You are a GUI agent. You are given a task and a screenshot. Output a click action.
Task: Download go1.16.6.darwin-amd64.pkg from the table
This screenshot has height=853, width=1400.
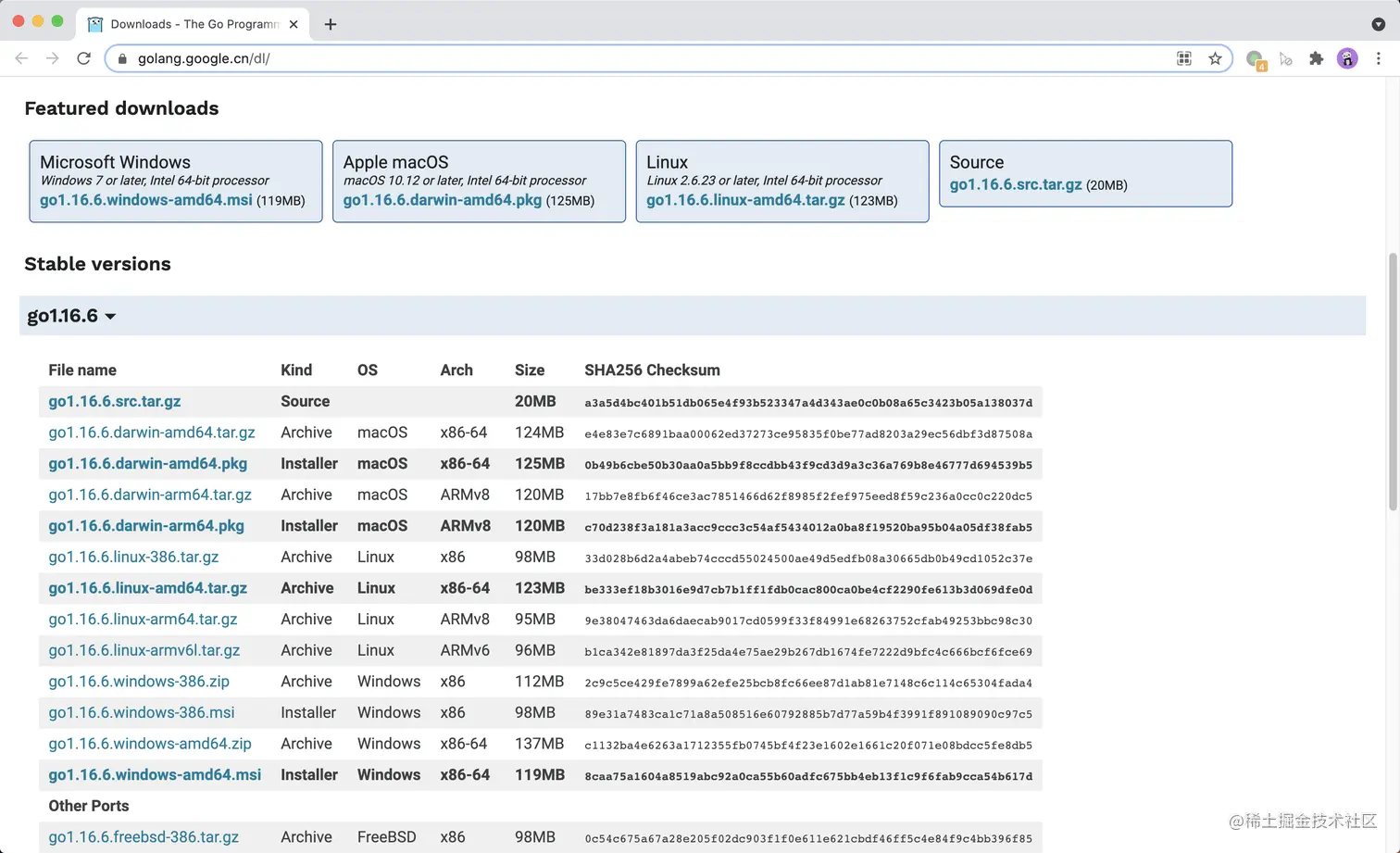[x=148, y=463]
